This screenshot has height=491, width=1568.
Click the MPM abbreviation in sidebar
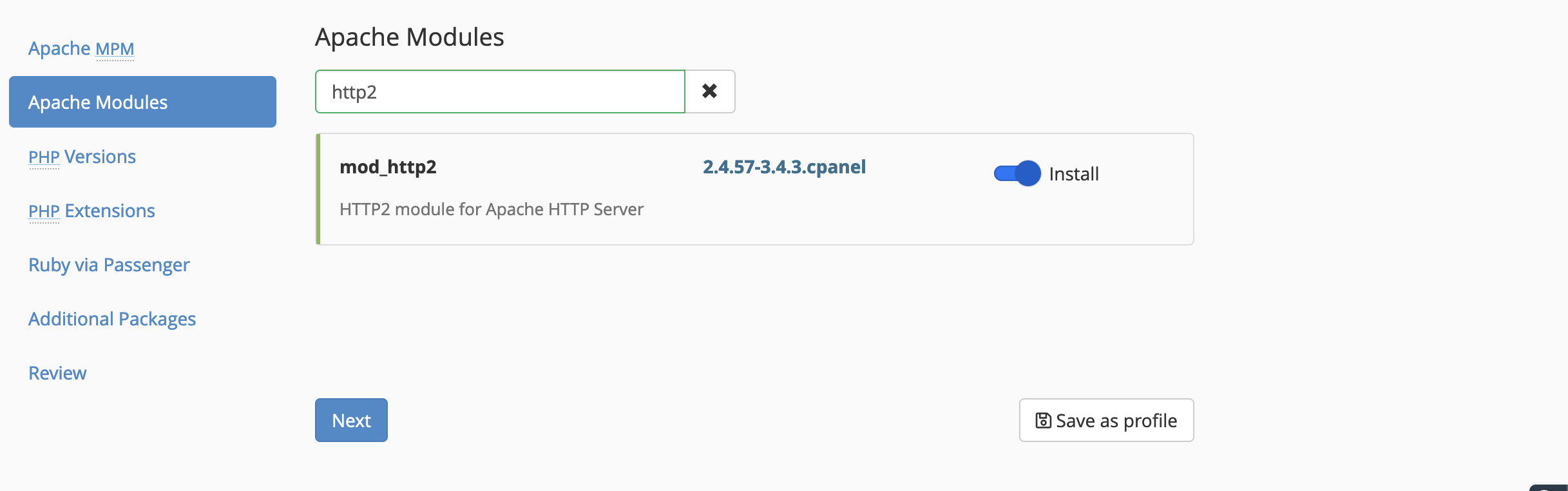coord(115,49)
